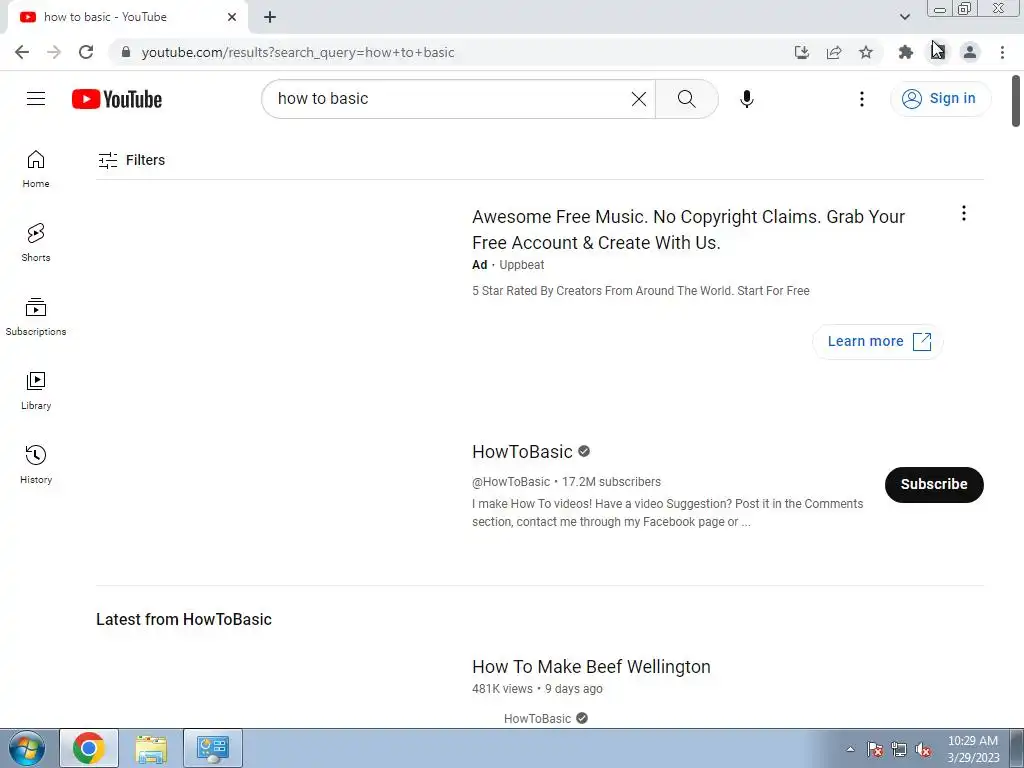Open Subscriptions in the sidebar
This screenshot has height=768, width=1024.
click(36, 317)
